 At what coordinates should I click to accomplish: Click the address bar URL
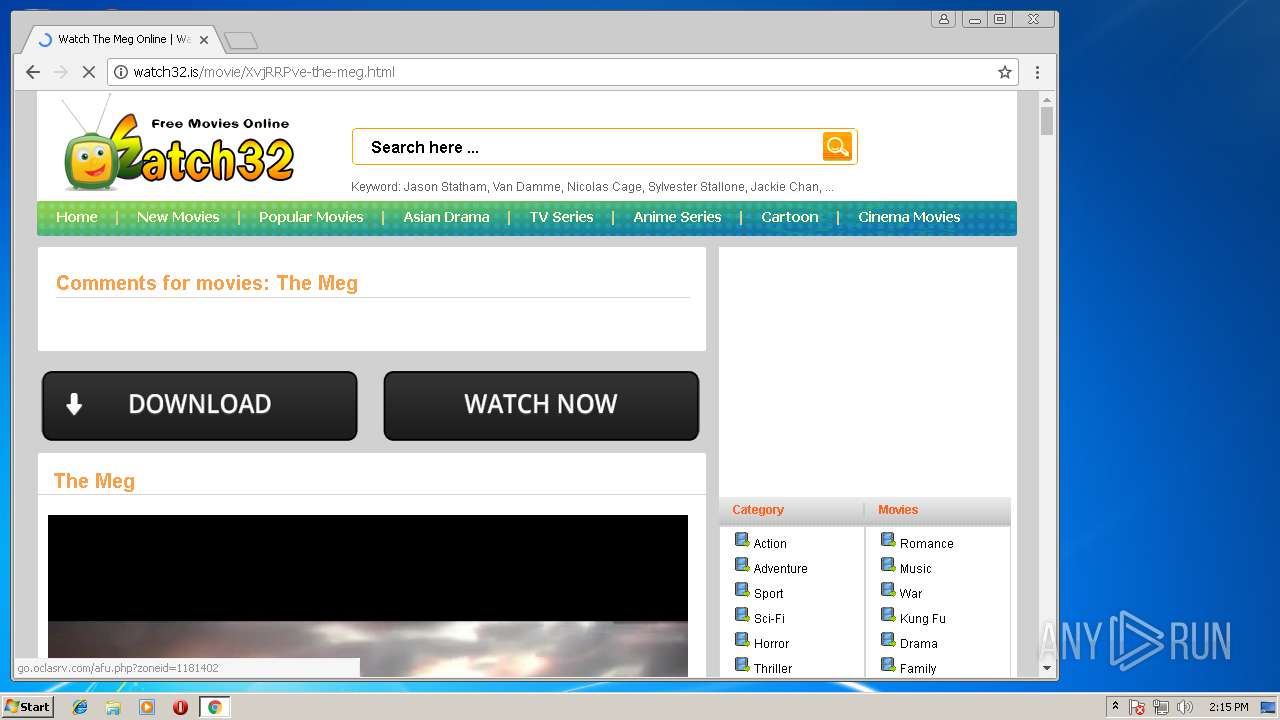(264, 72)
